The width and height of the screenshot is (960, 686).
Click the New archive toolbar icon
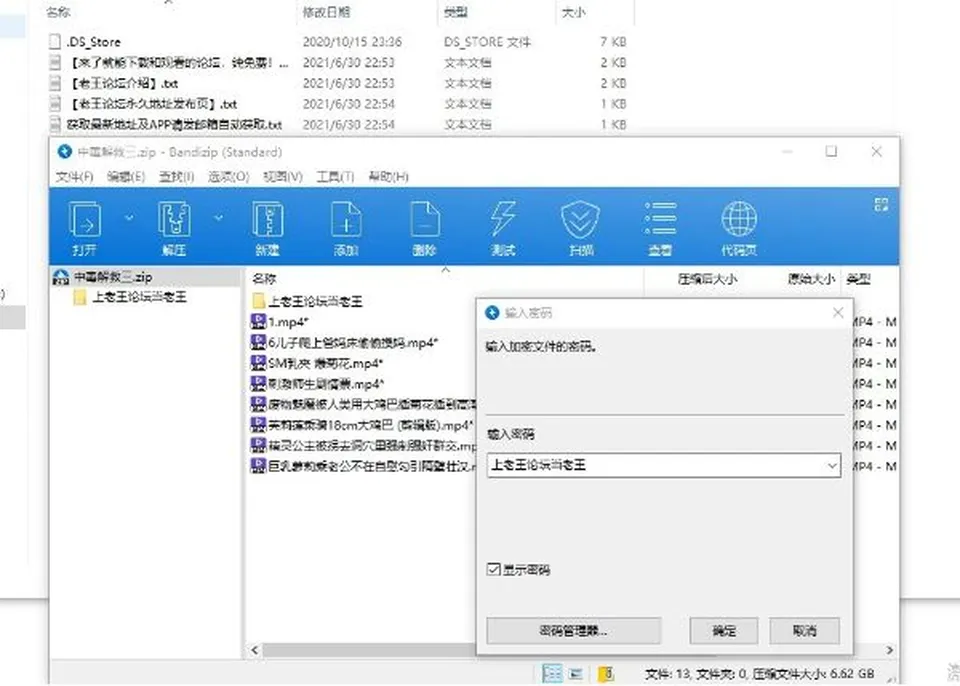coord(268,220)
